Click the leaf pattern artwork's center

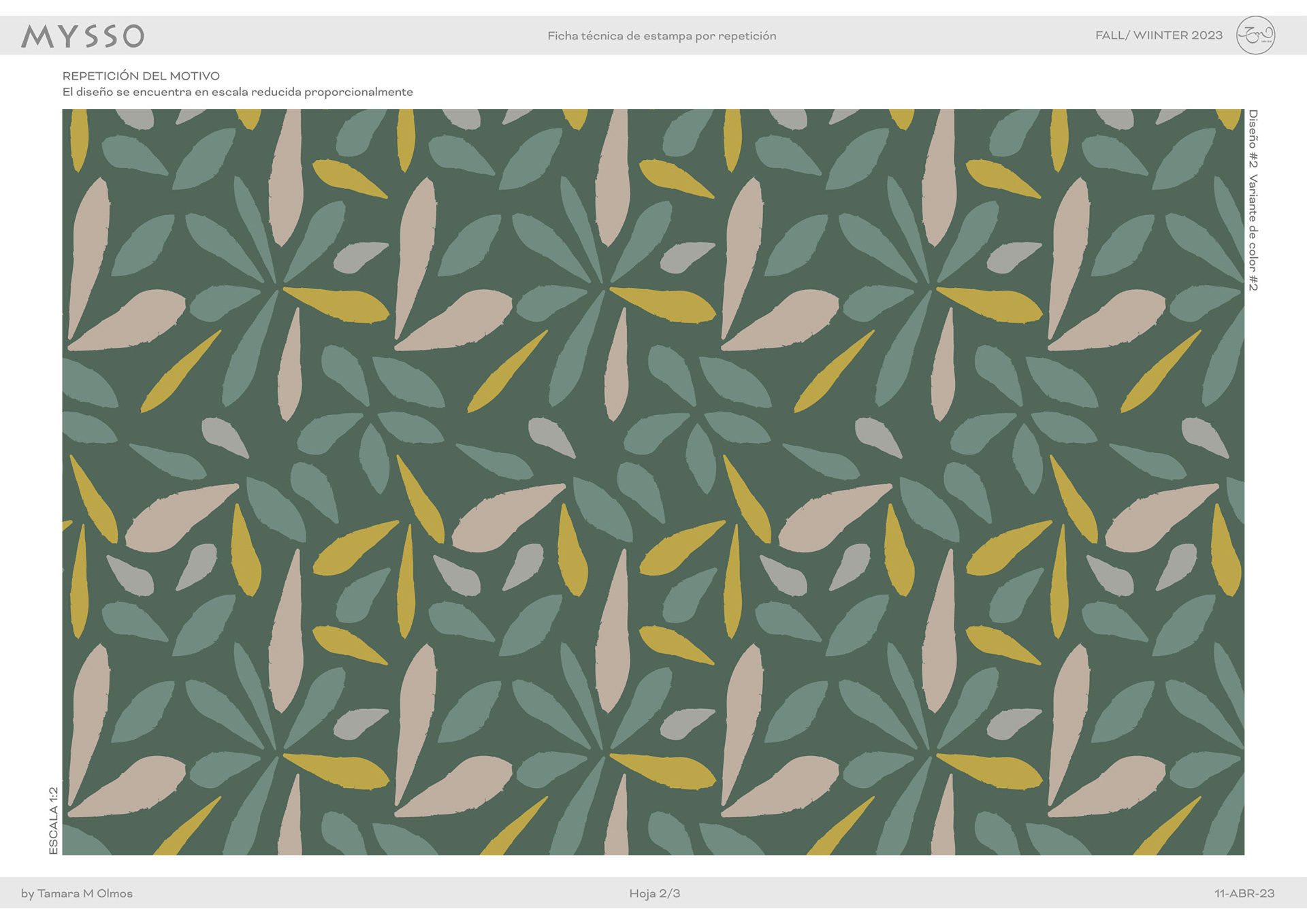(653, 482)
